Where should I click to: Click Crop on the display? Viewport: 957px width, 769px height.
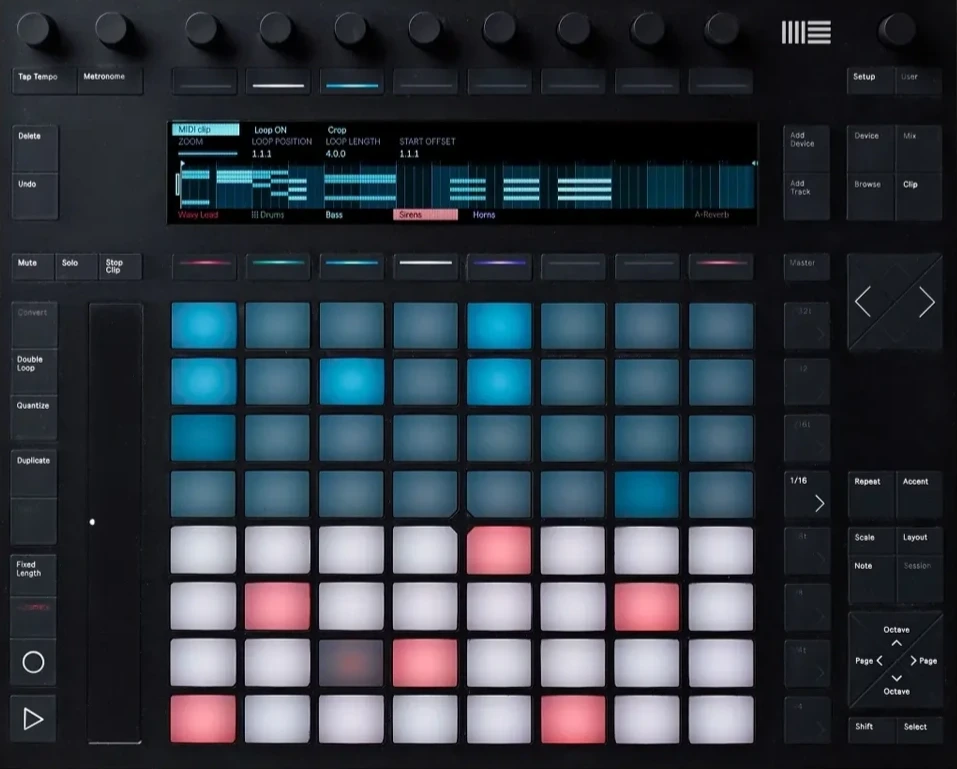pyautogui.click(x=337, y=130)
